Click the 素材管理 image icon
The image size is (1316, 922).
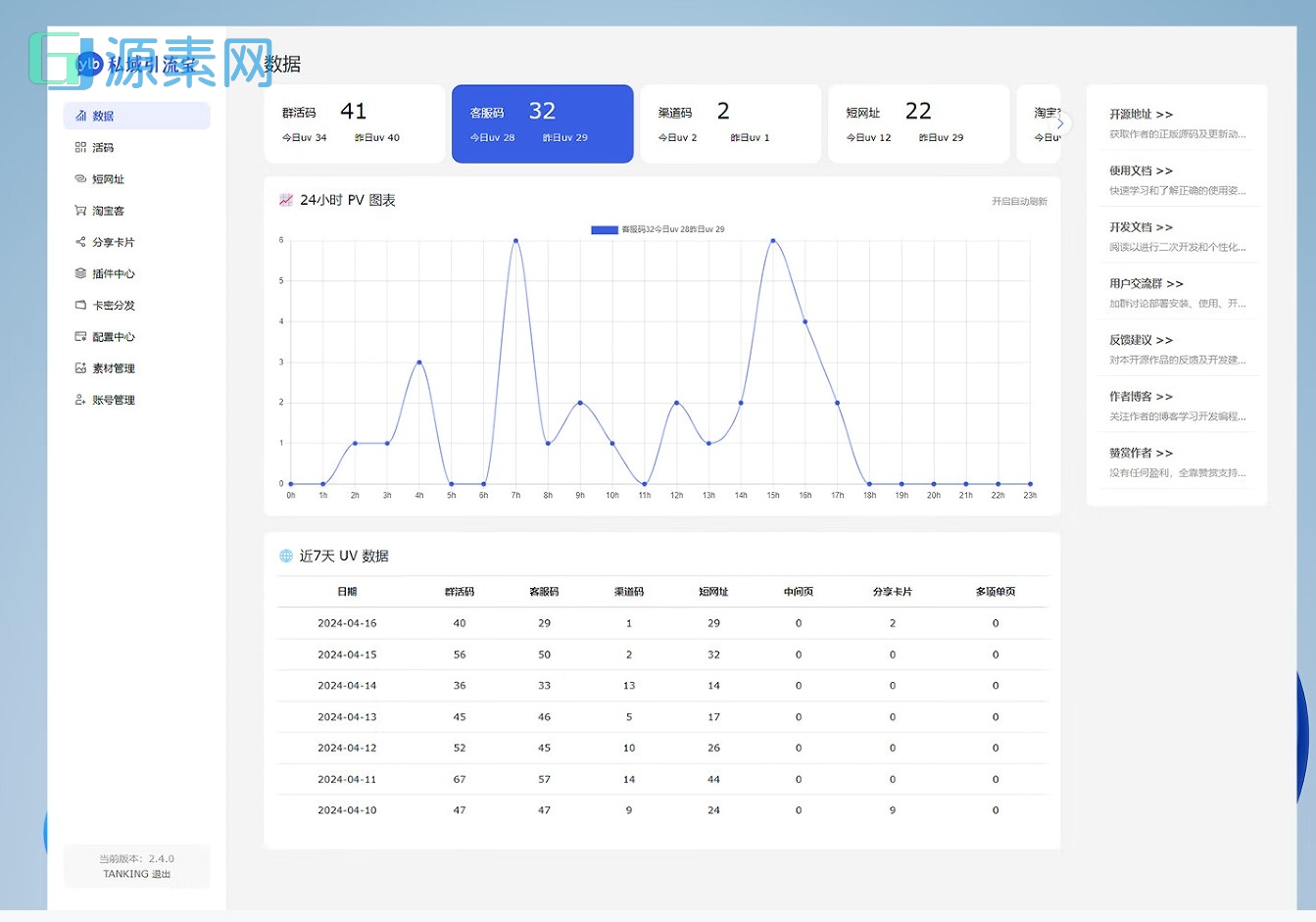click(x=80, y=368)
